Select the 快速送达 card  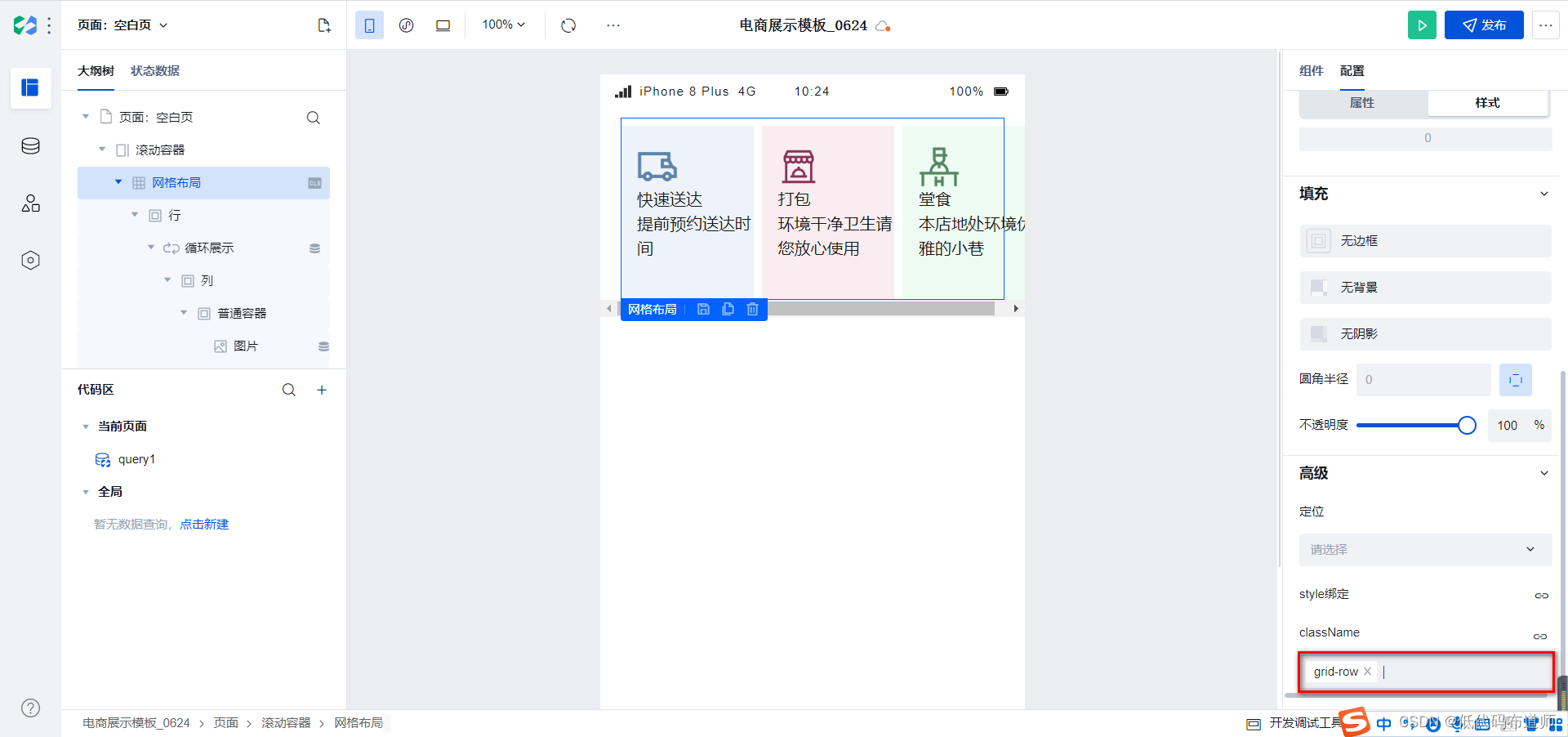pos(688,211)
